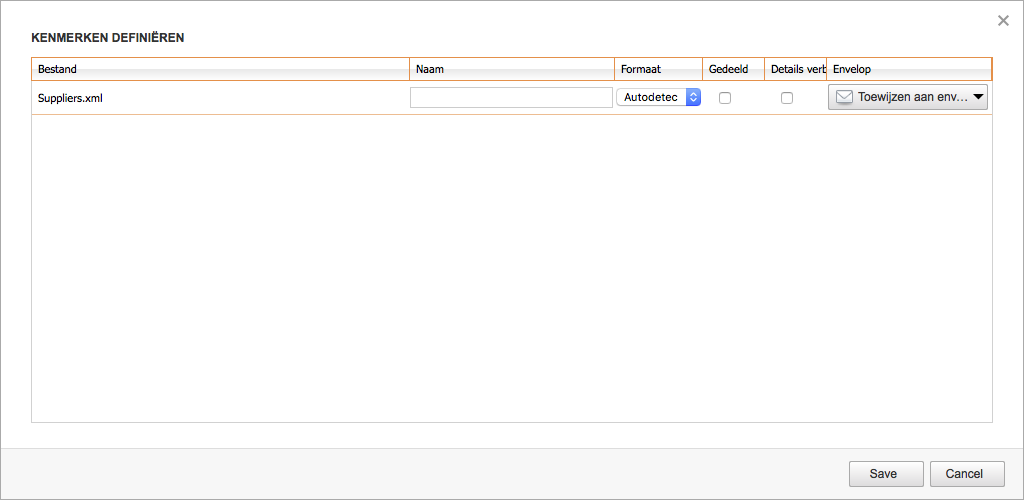The image size is (1024, 500).
Task: Open the Autodetec format dropdown
Action: click(x=651, y=97)
